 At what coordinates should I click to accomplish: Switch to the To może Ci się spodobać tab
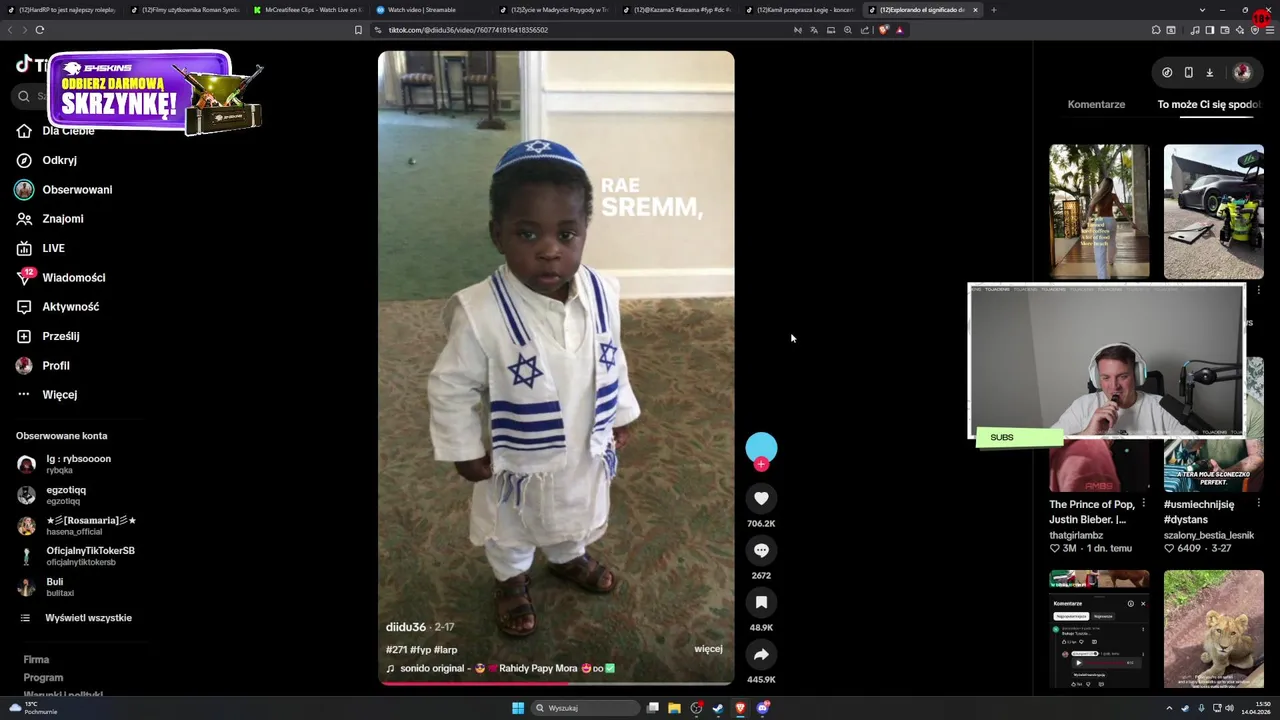coord(1208,104)
